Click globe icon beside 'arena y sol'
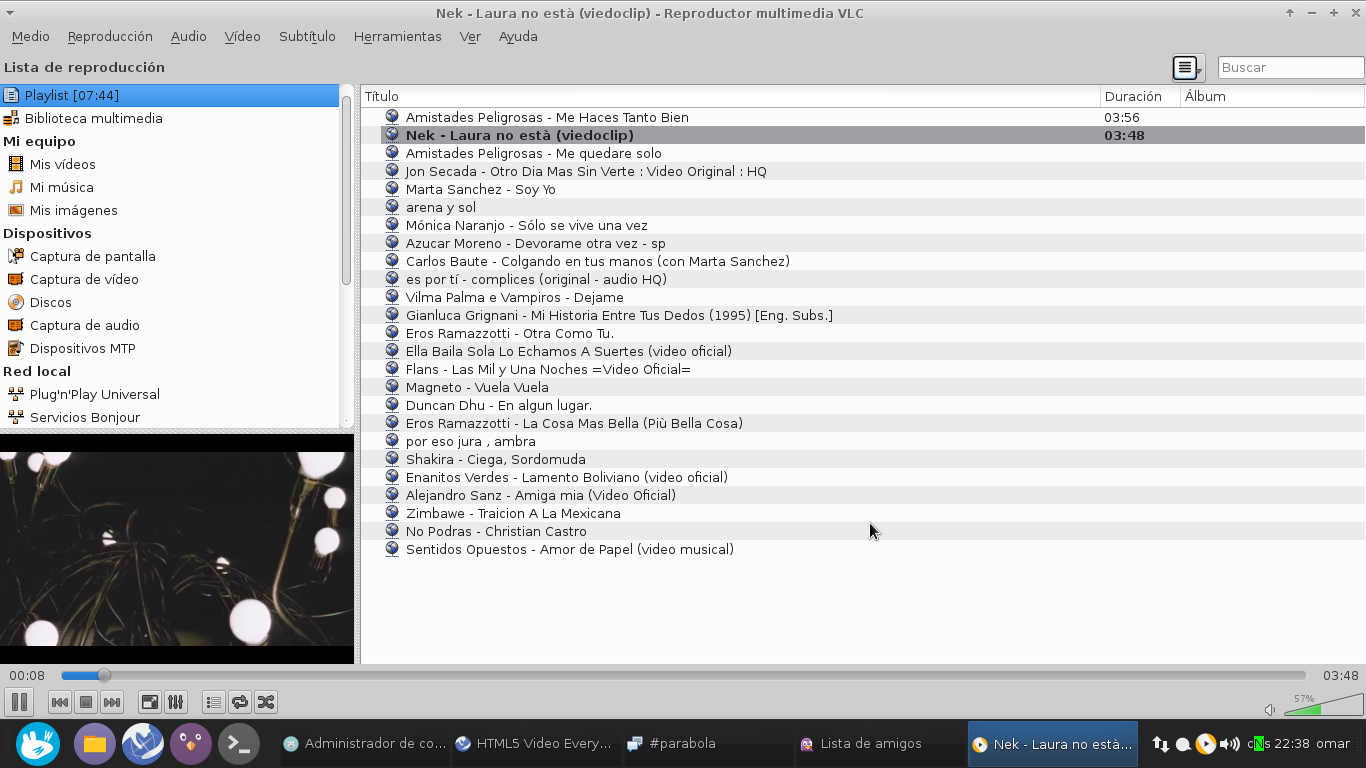The width and height of the screenshot is (1366, 768). 392,207
